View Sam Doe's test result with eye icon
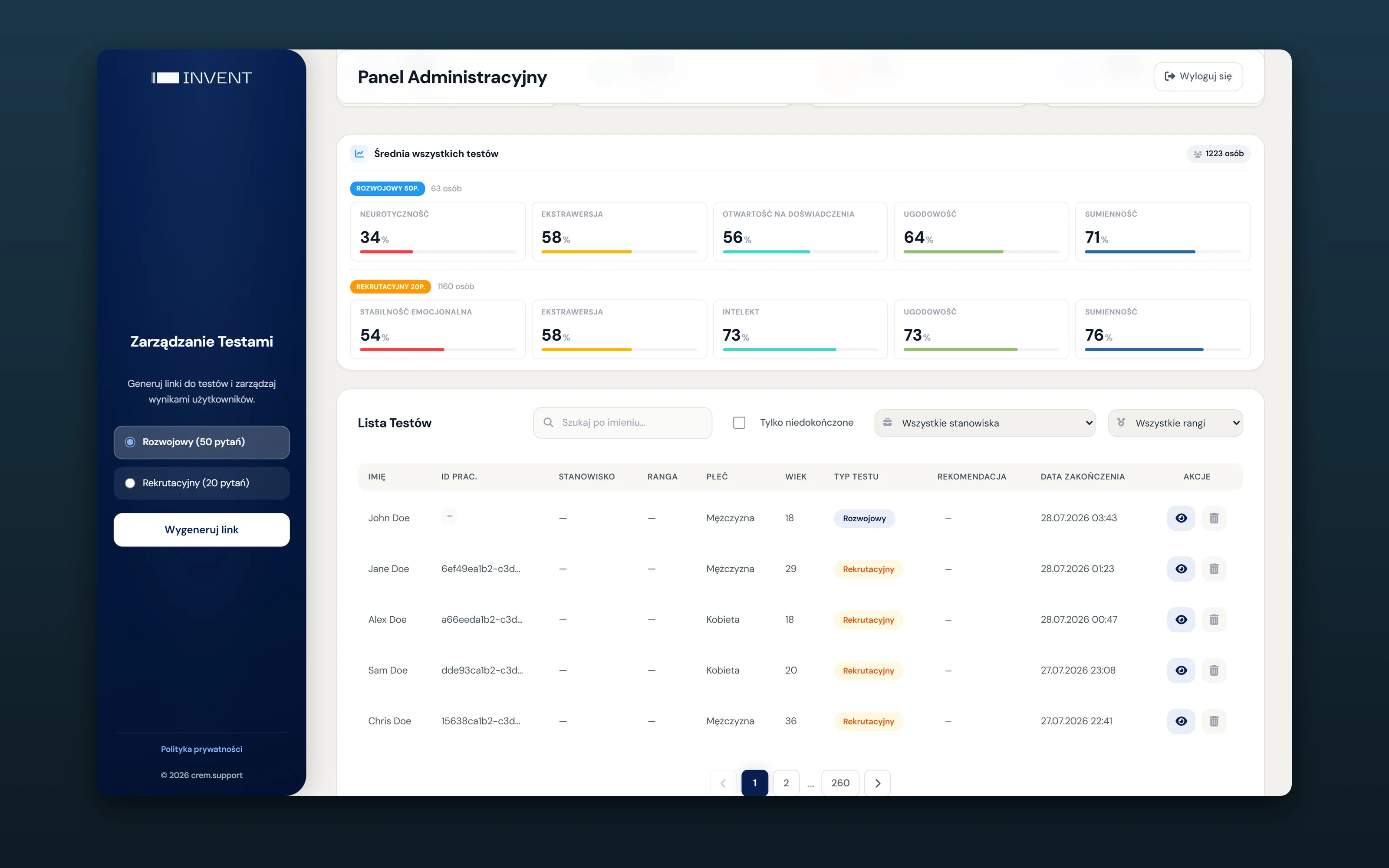 [x=1181, y=670]
